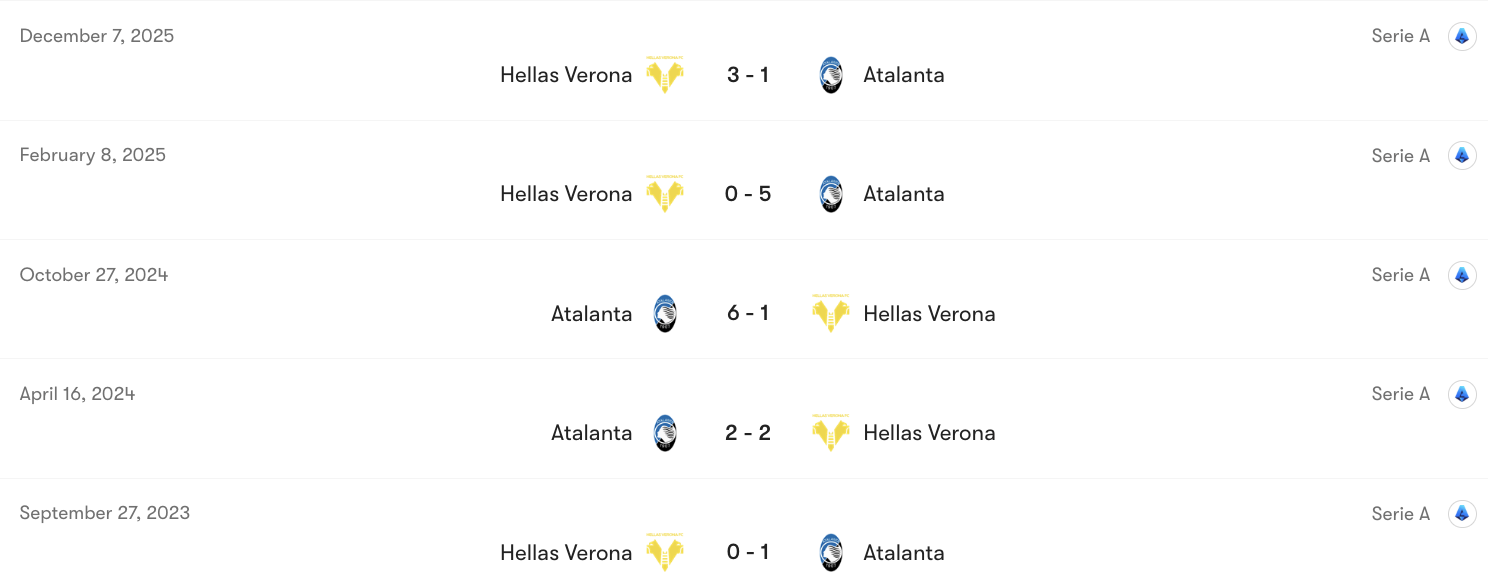The height and width of the screenshot is (584, 1488).
Task: Click the Atalanta badge in the October 27 fixture
Action: click(664, 313)
